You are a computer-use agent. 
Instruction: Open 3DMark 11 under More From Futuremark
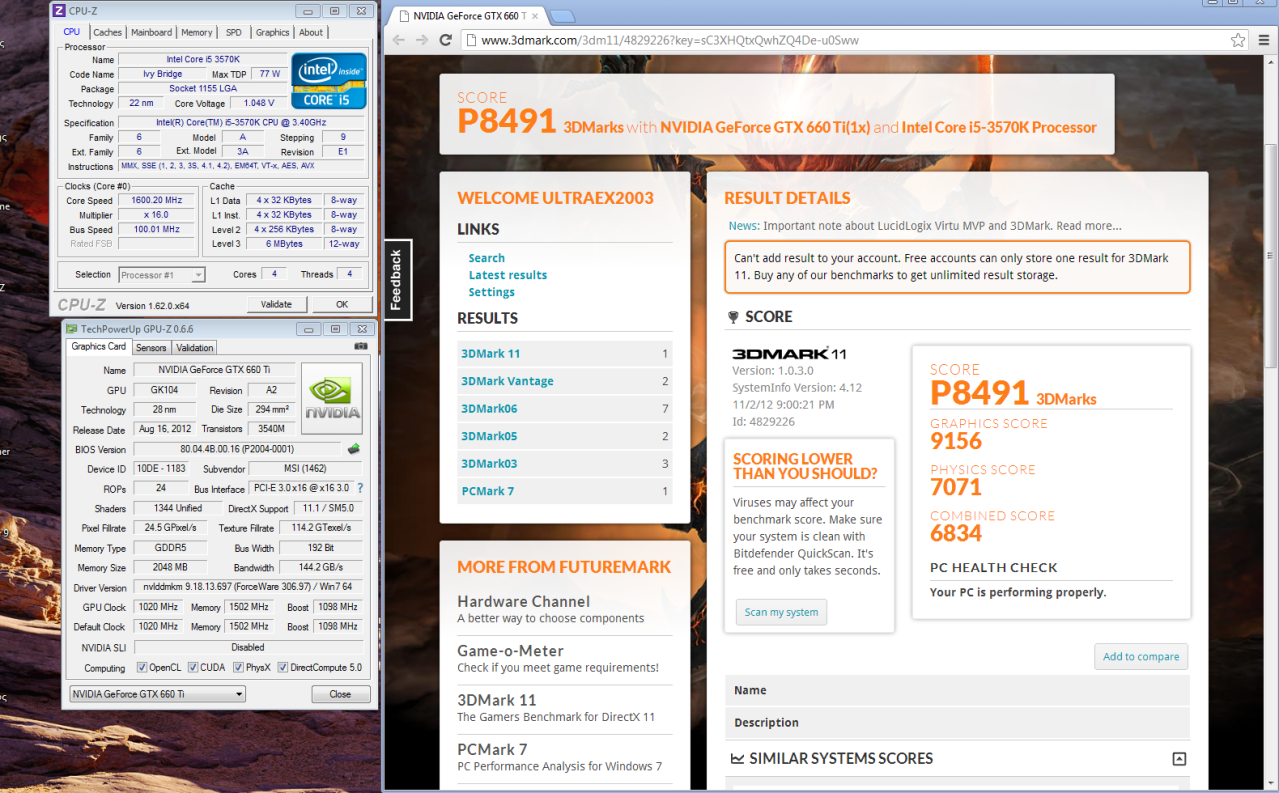(x=497, y=700)
